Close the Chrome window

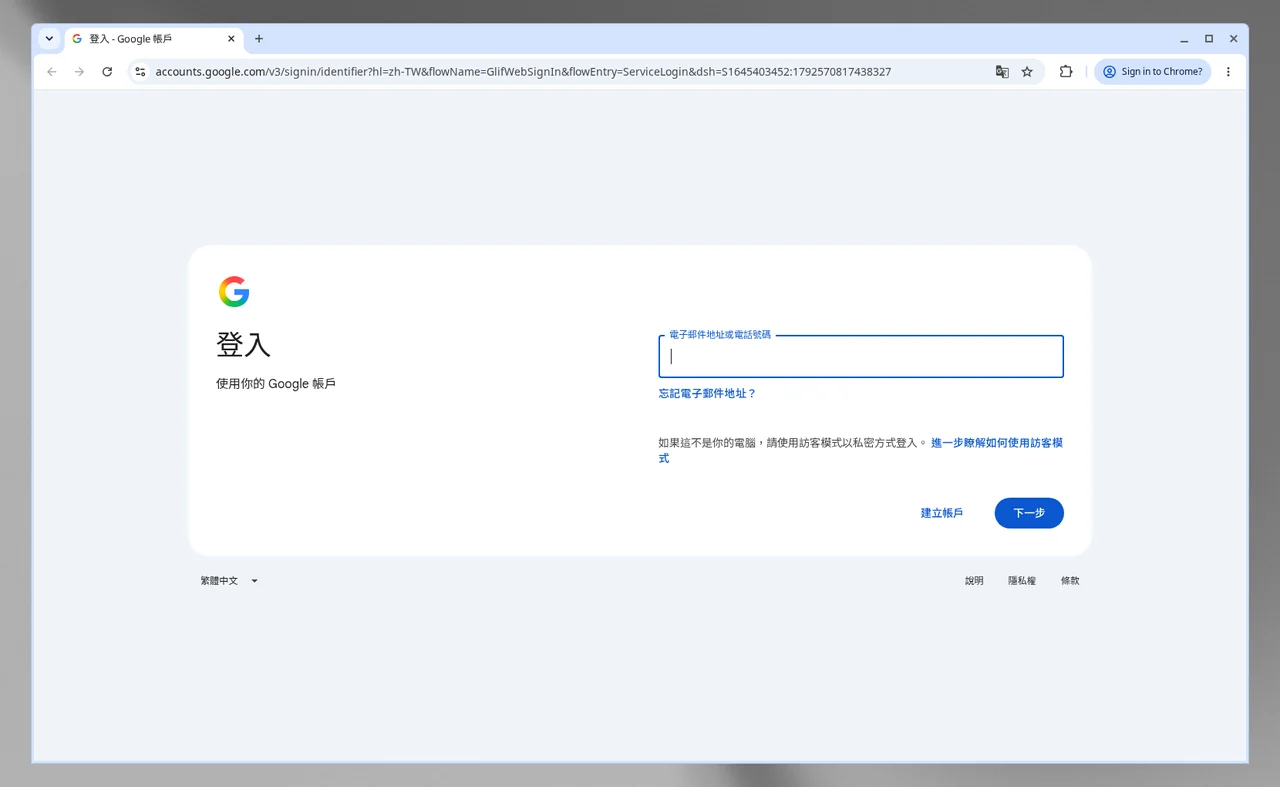[x=1233, y=39]
